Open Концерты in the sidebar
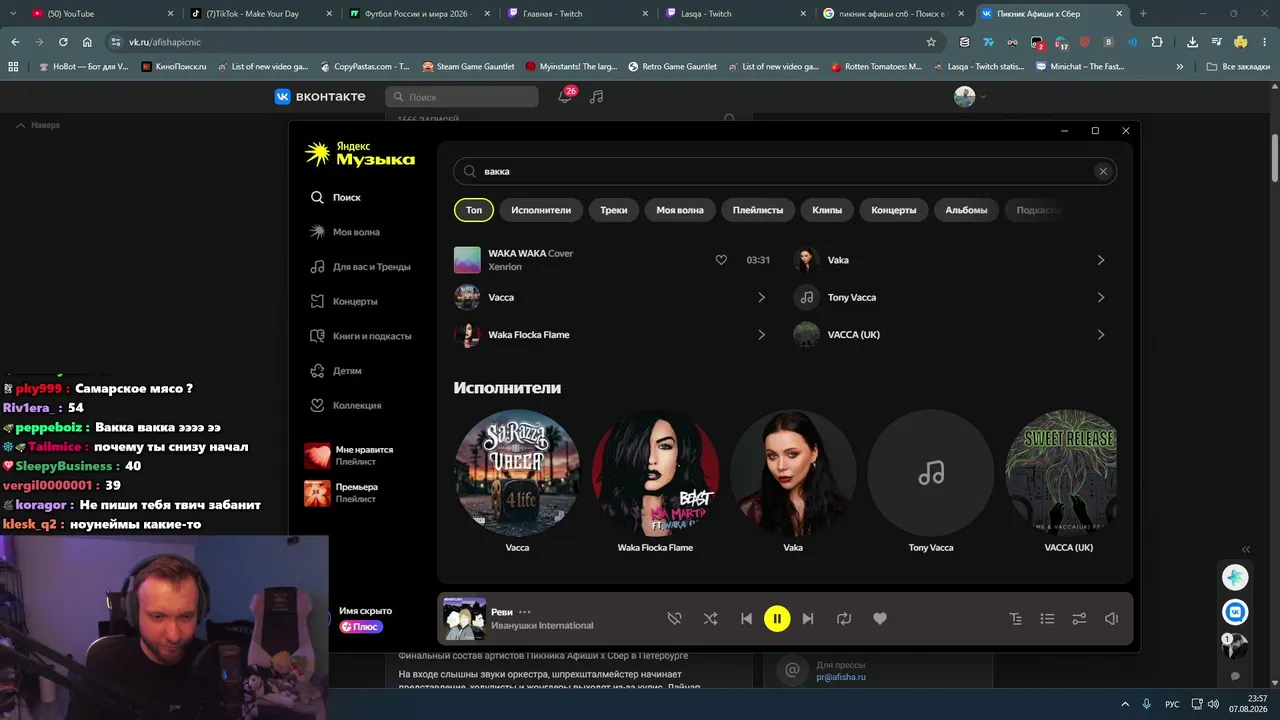Screen dimensions: 1280x720 [344, 301]
